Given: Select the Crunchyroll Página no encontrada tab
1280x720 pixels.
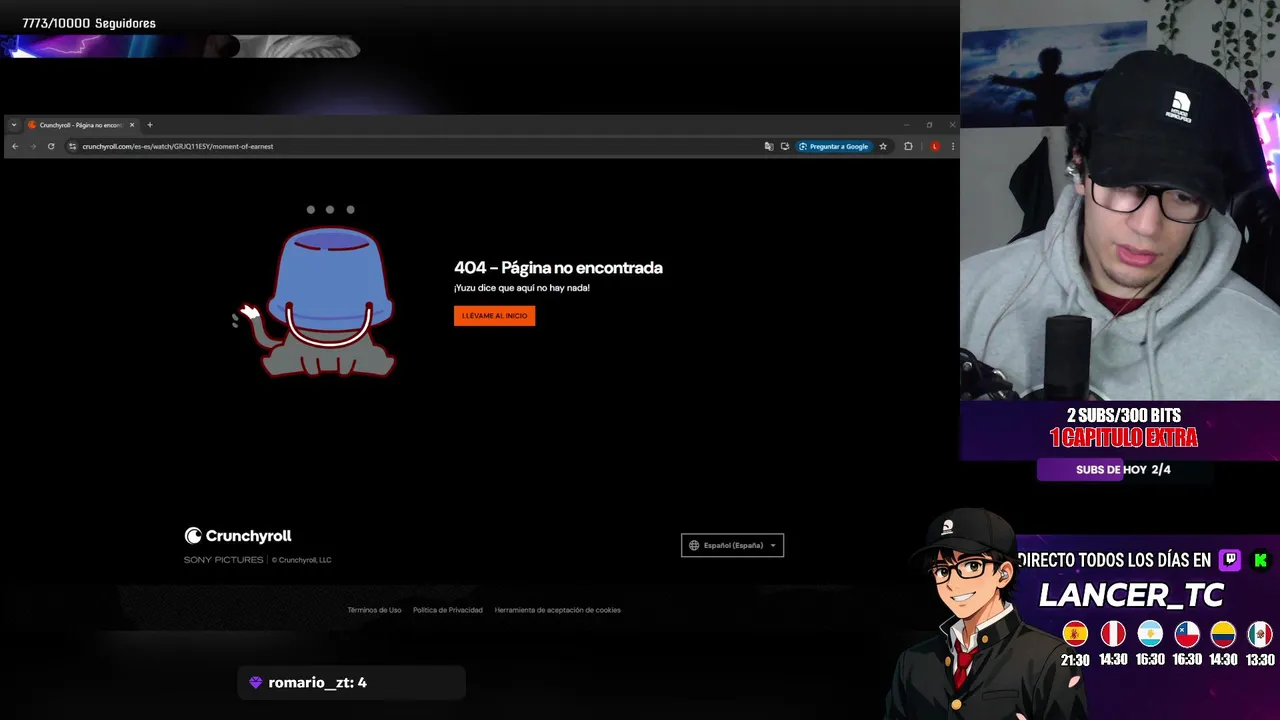Looking at the screenshot, I should pyautogui.click(x=80, y=125).
